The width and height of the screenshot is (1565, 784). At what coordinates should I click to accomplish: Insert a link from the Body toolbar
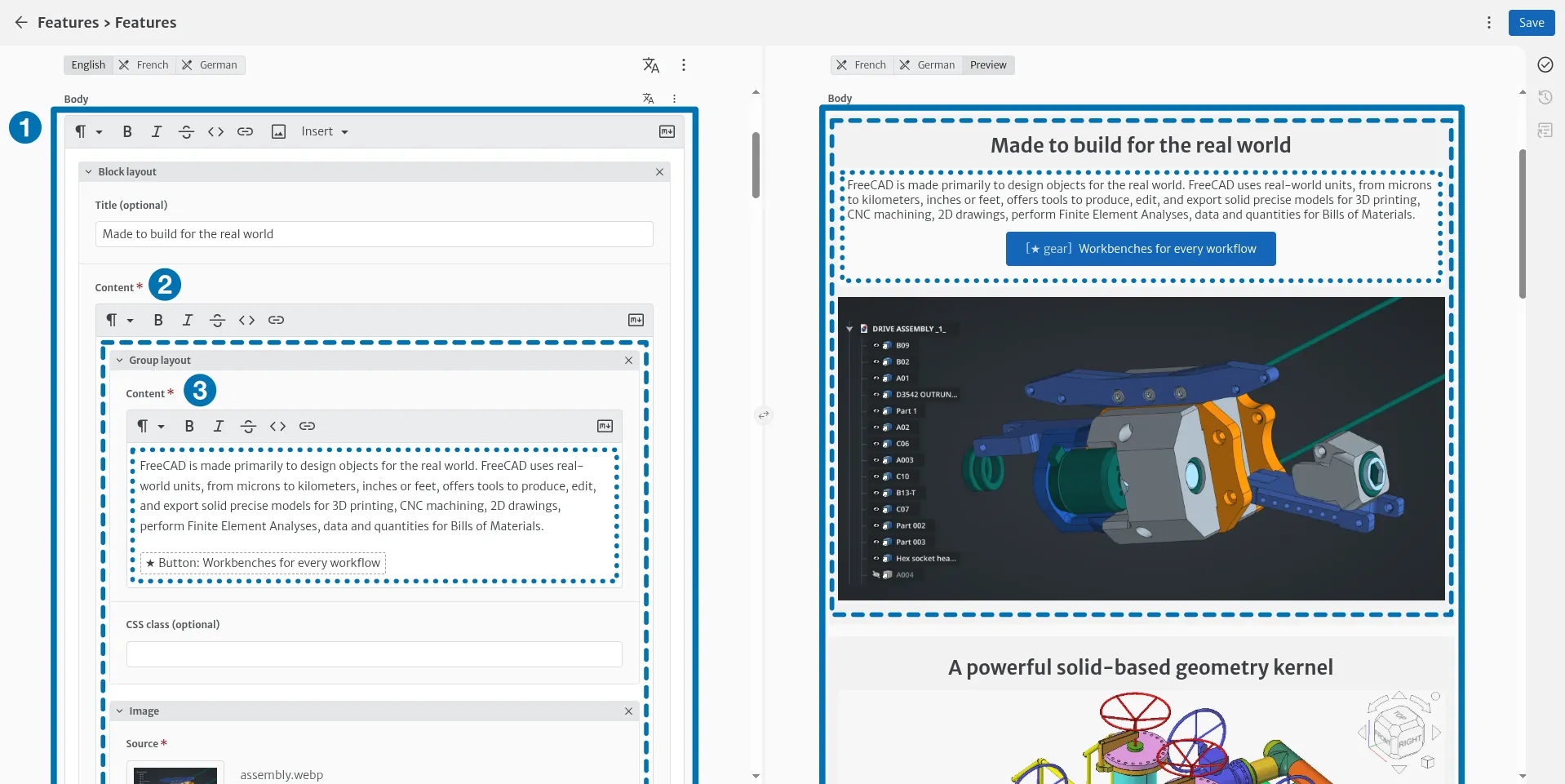click(x=245, y=131)
